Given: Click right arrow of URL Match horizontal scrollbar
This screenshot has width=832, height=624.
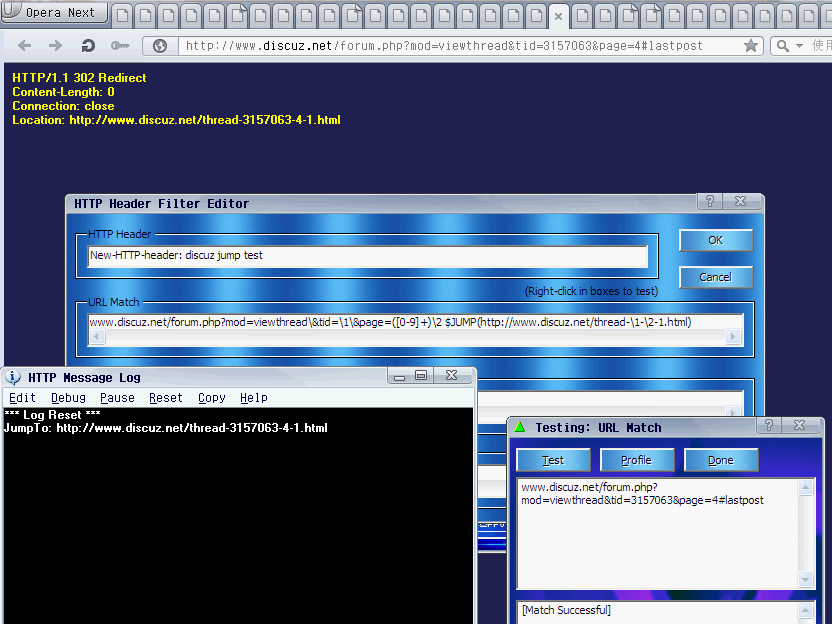Looking at the screenshot, I should [734, 338].
